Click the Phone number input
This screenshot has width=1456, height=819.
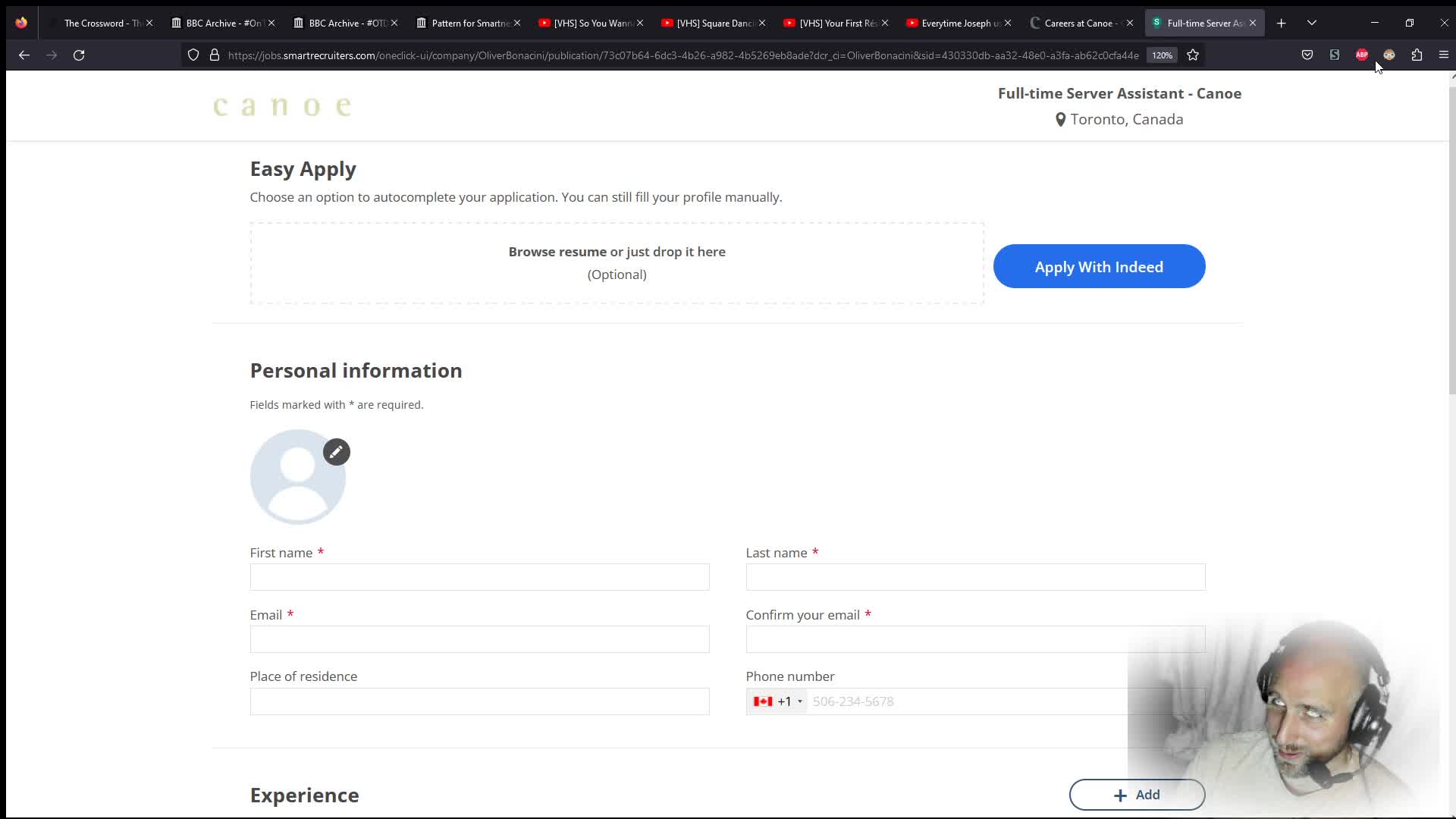1006,701
